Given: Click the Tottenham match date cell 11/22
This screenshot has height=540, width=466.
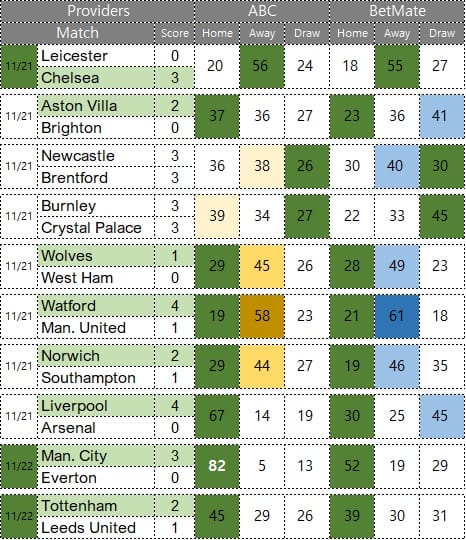Looking at the screenshot, I should click(19, 516).
